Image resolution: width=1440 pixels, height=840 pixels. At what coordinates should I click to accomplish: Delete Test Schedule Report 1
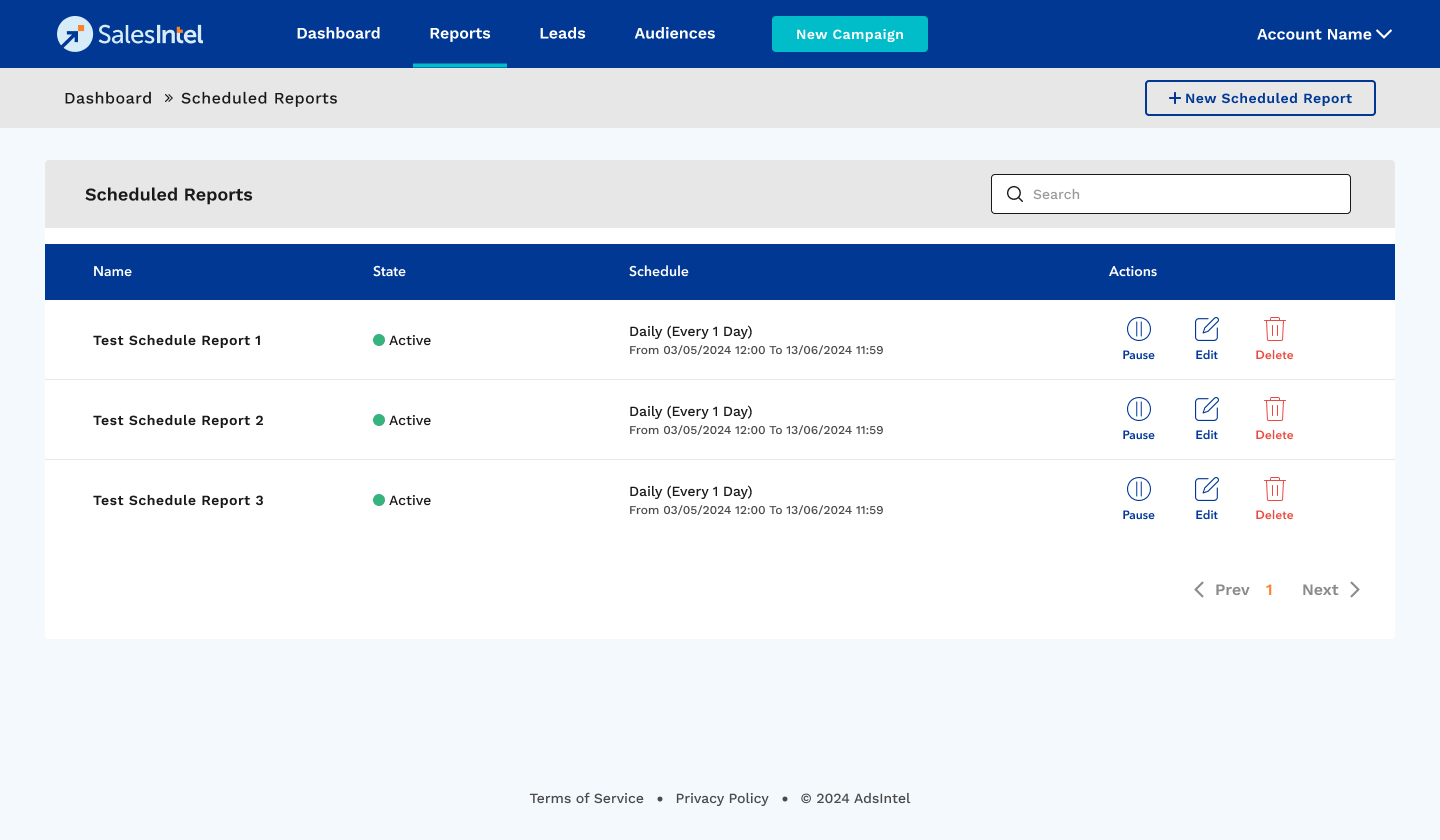1274,339
